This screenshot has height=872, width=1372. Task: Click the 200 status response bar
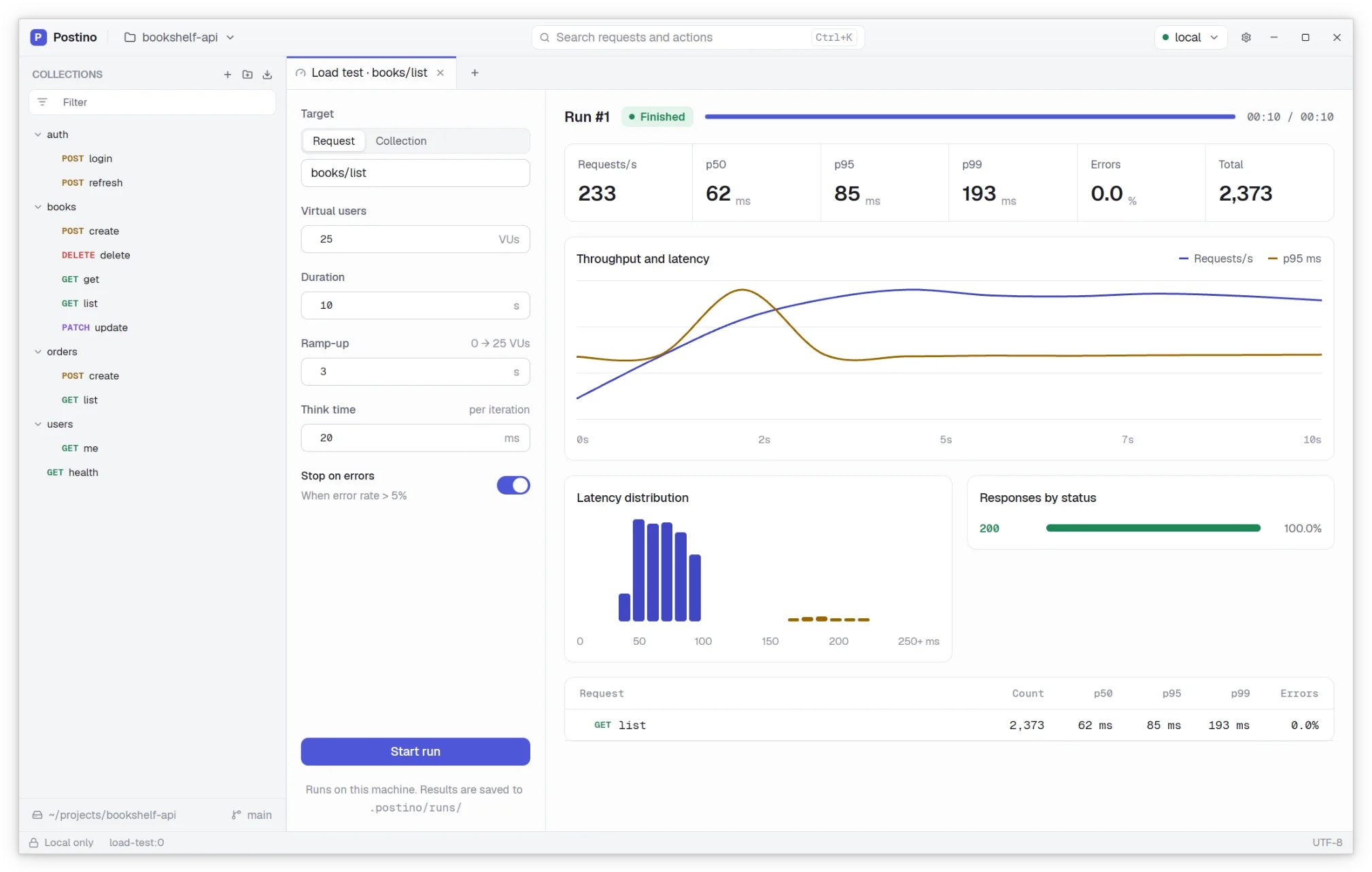tap(1153, 528)
